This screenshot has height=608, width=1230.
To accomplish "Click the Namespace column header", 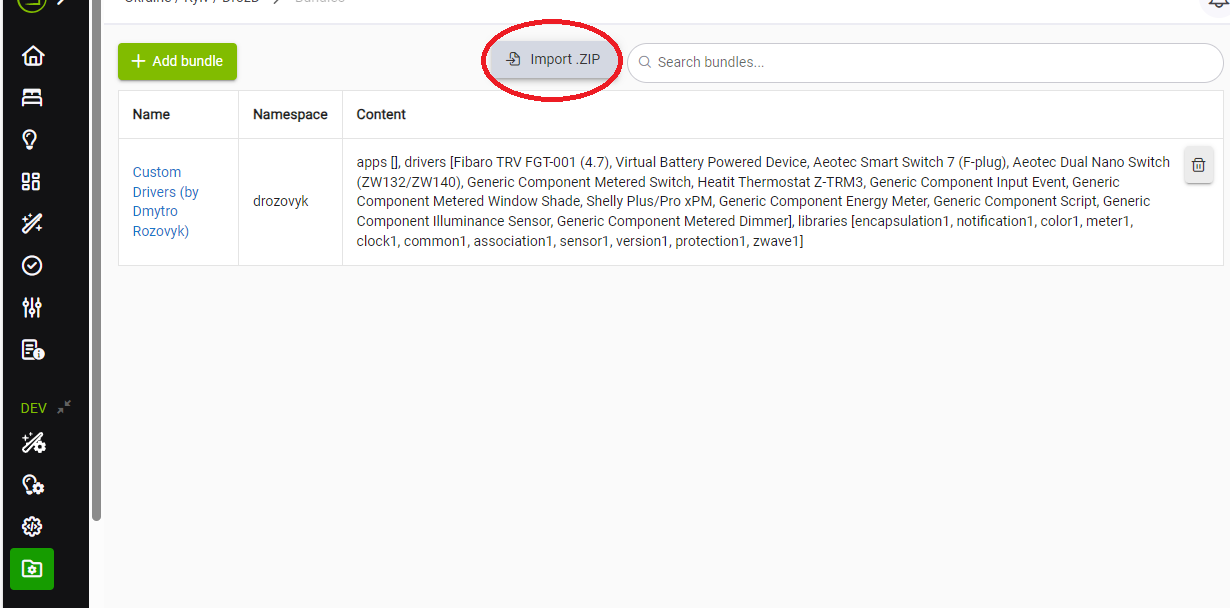I will tap(290, 115).
